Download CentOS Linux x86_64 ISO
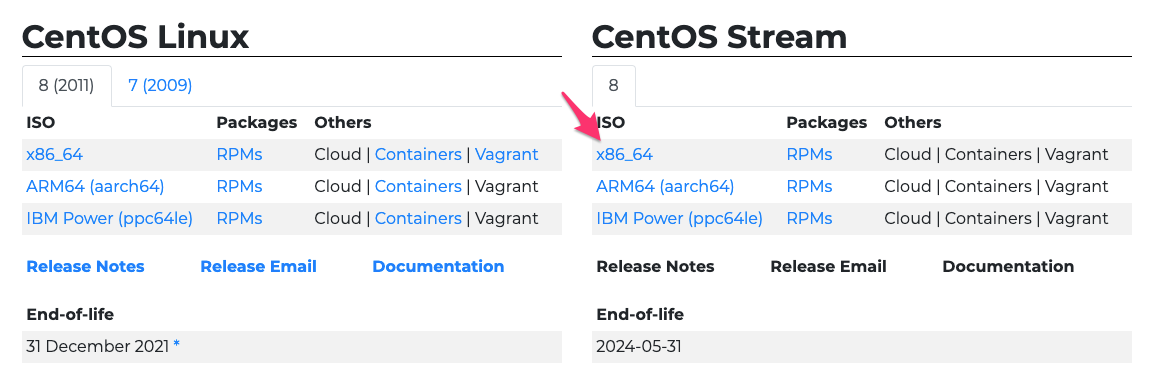The image size is (1153, 385). pyautogui.click(x=54, y=155)
